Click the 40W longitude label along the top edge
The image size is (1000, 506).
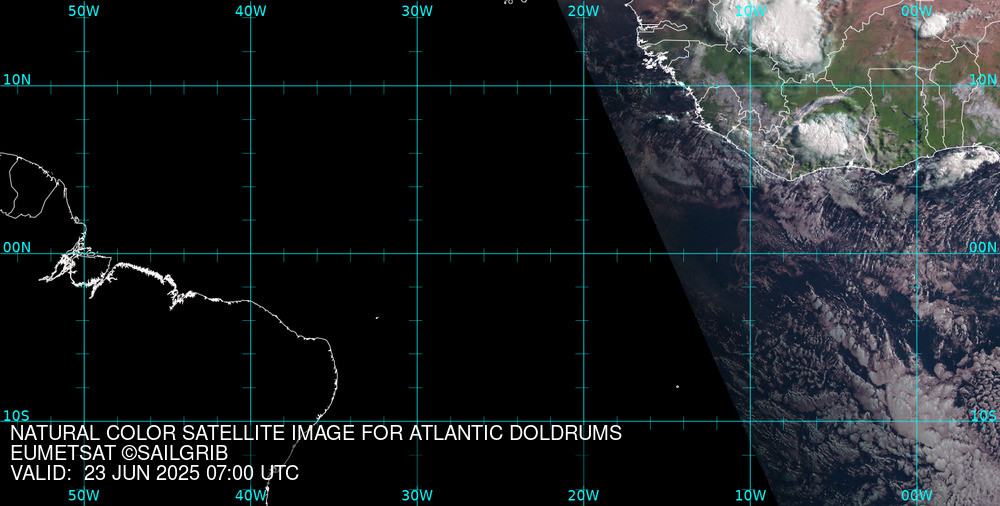[251, 11]
